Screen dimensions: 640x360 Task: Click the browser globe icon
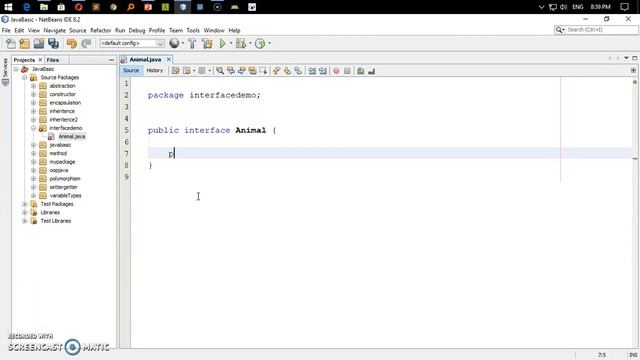174,43
